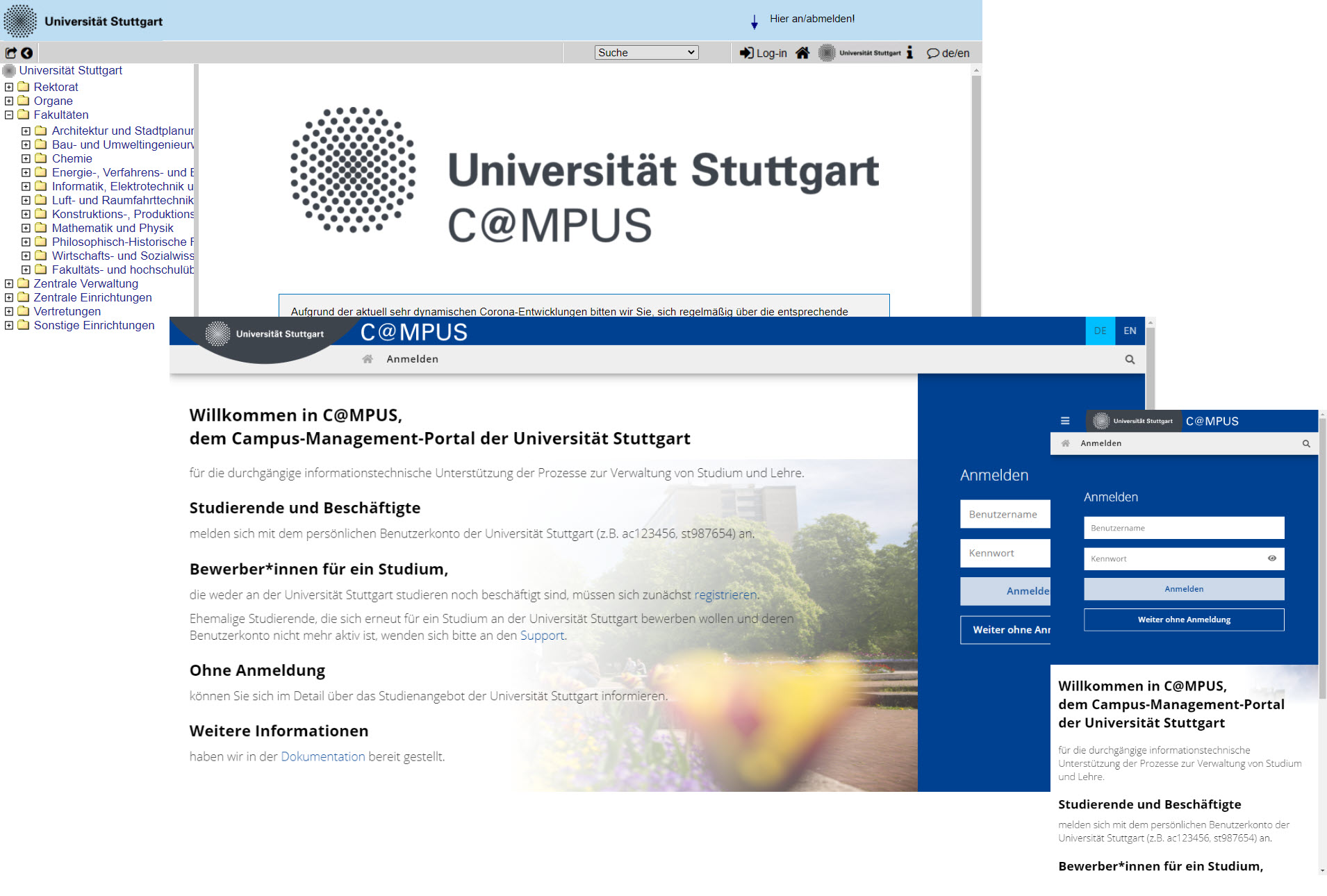Switch language to EN in blue header
Viewport: 1327px width, 896px height.
(1130, 331)
